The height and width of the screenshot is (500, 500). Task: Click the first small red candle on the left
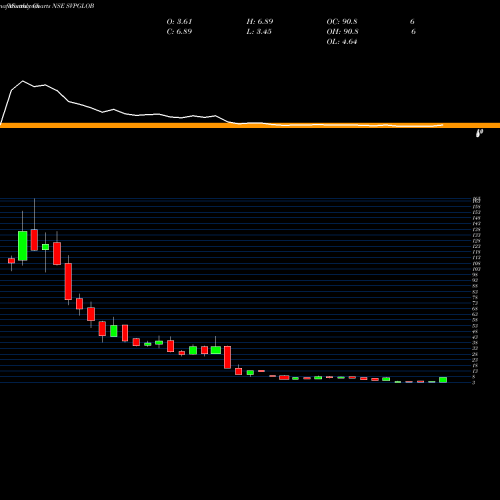click(x=11, y=261)
